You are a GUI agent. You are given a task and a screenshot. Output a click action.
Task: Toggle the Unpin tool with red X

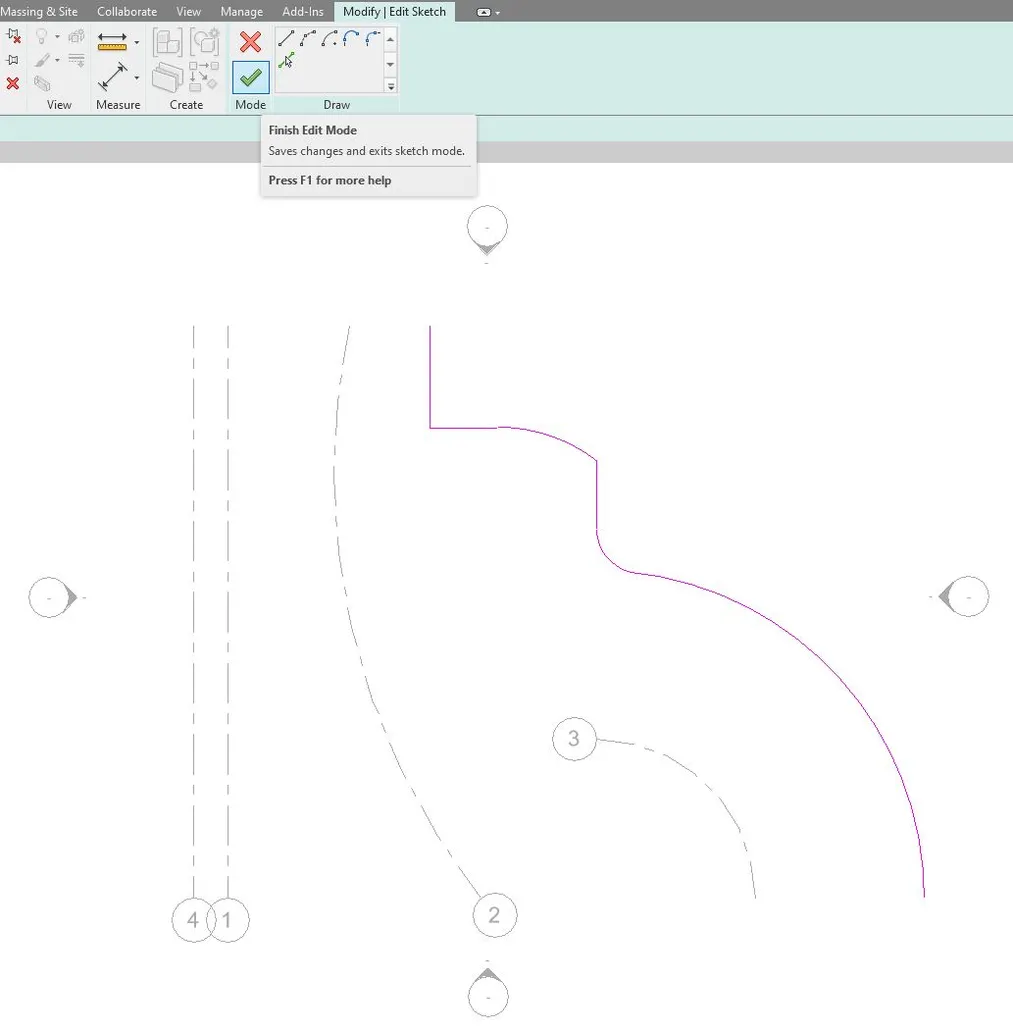tap(14, 36)
